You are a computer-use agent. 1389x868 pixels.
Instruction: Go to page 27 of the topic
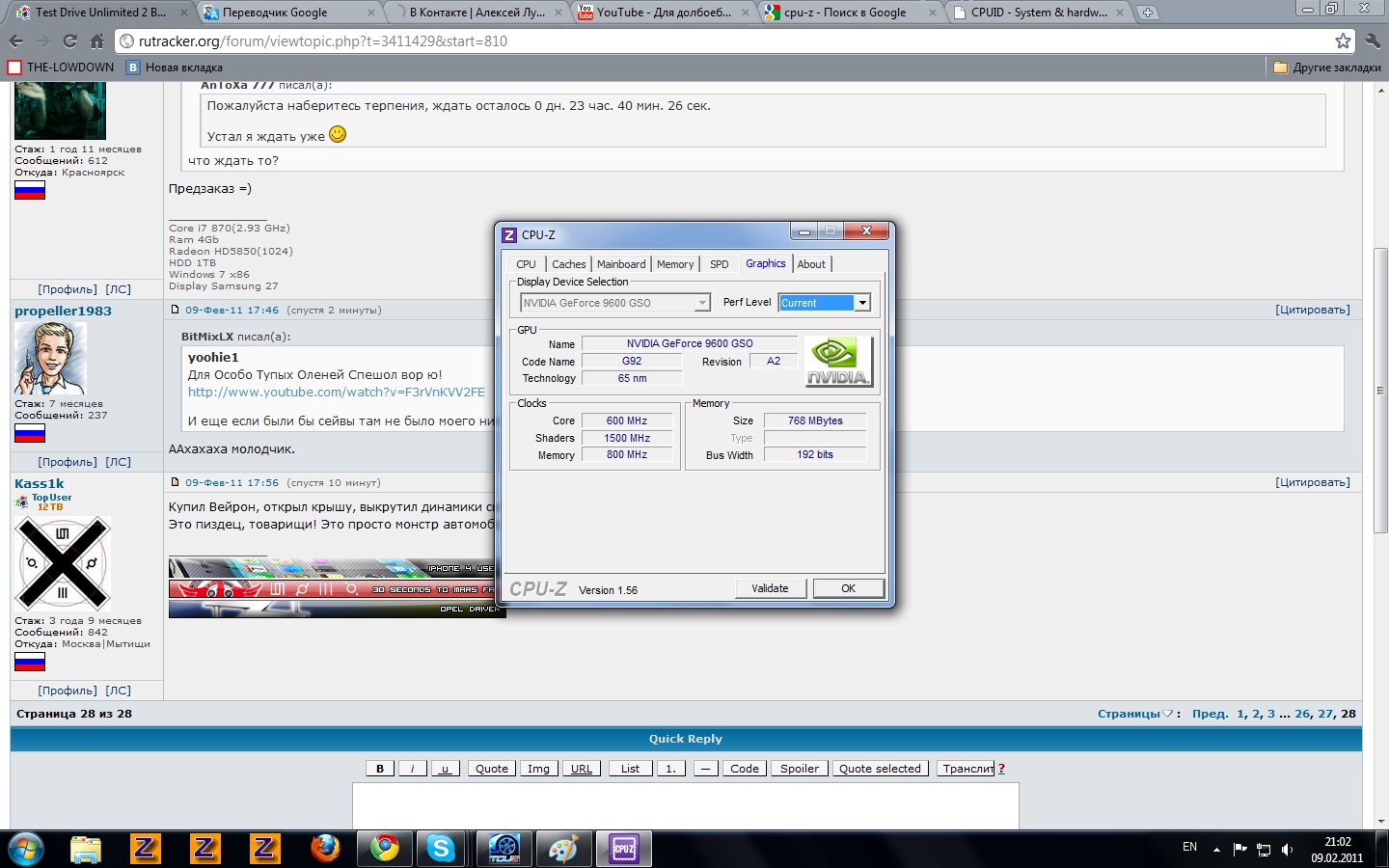1325,714
